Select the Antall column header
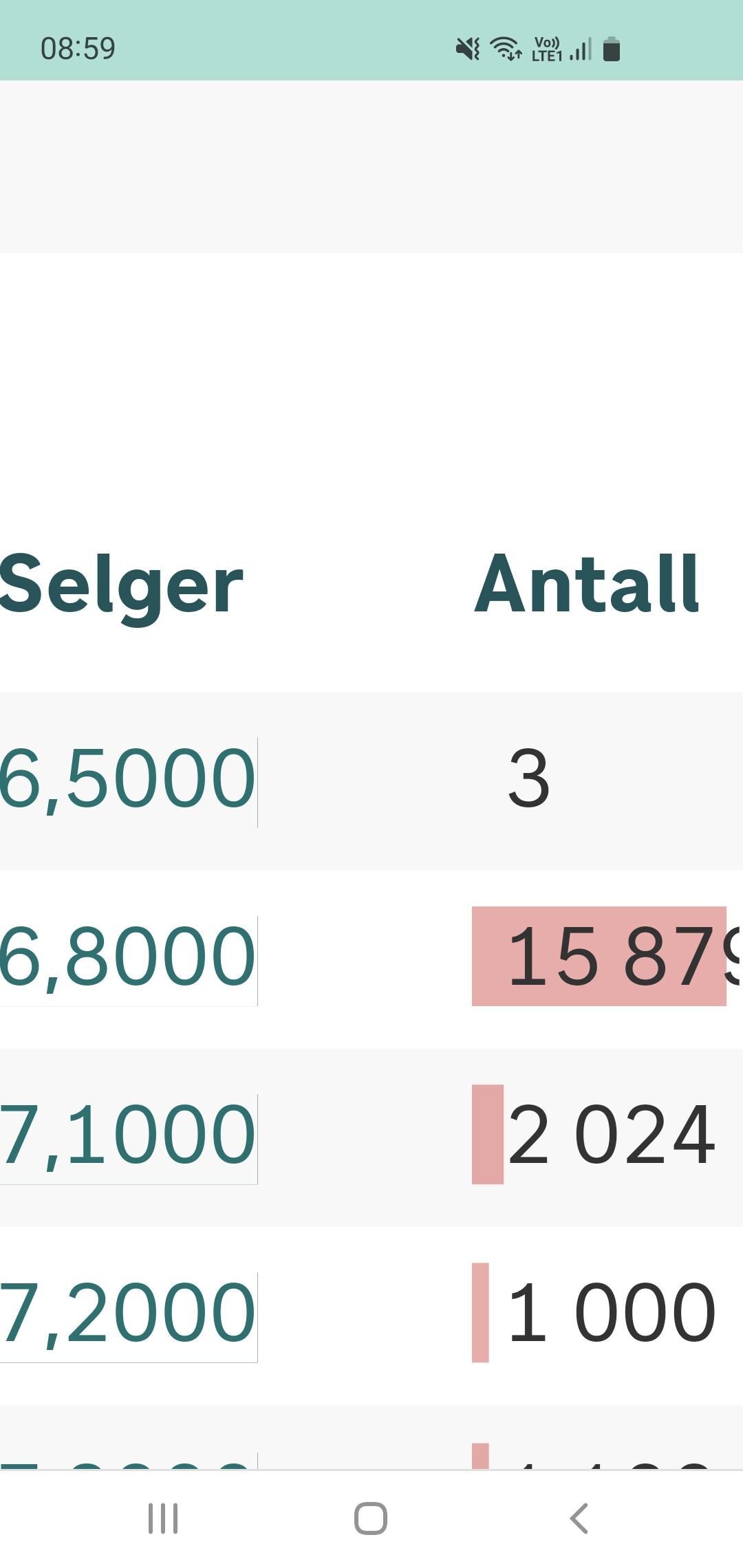The height and width of the screenshot is (1568, 743). [587, 584]
